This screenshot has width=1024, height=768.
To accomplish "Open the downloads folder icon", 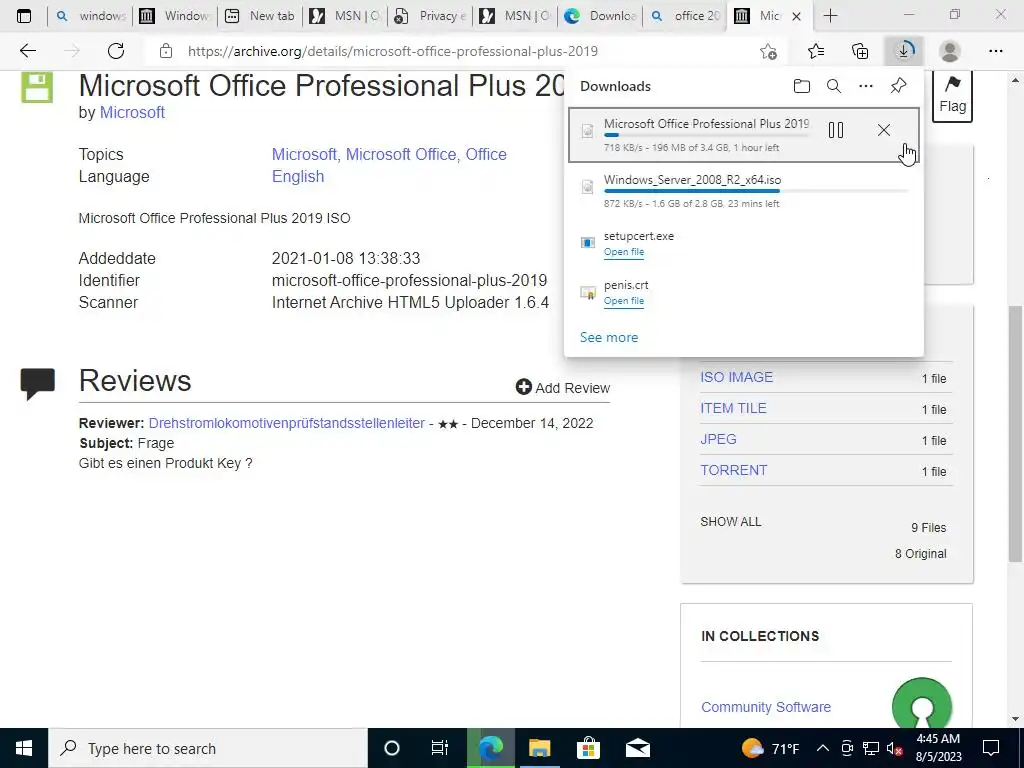I will click(801, 86).
